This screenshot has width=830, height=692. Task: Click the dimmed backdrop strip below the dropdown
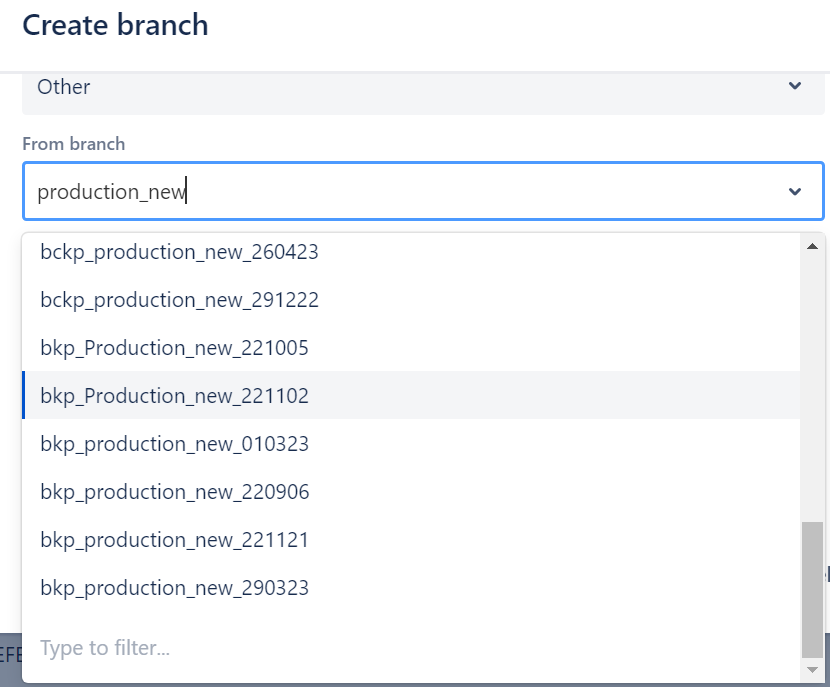point(10,660)
